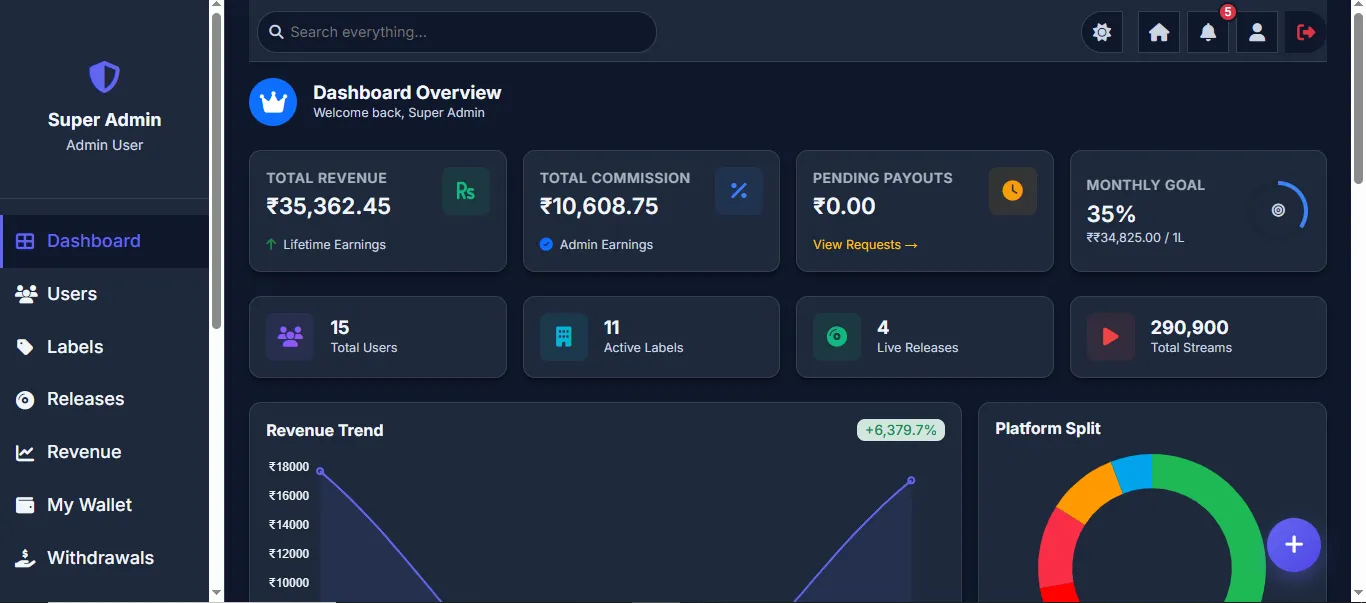Screen dimensions: 1366x603
Task: Click the percent icon on Total Commission card
Action: coord(739,191)
